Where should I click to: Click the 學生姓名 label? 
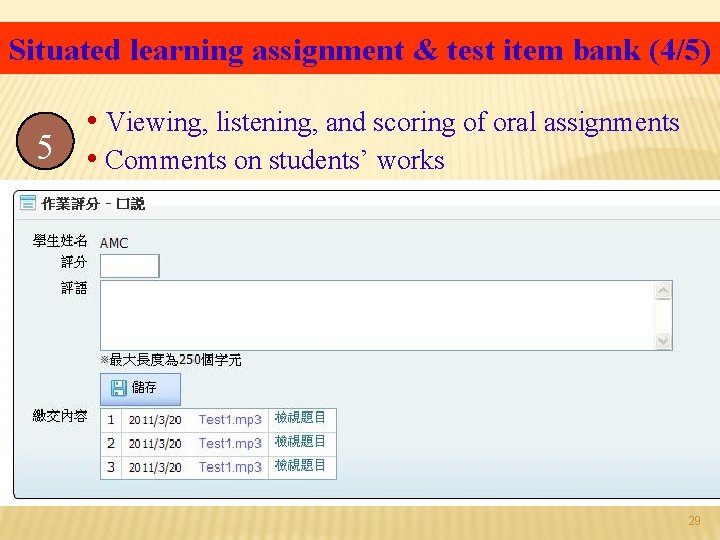click(60, 241)
